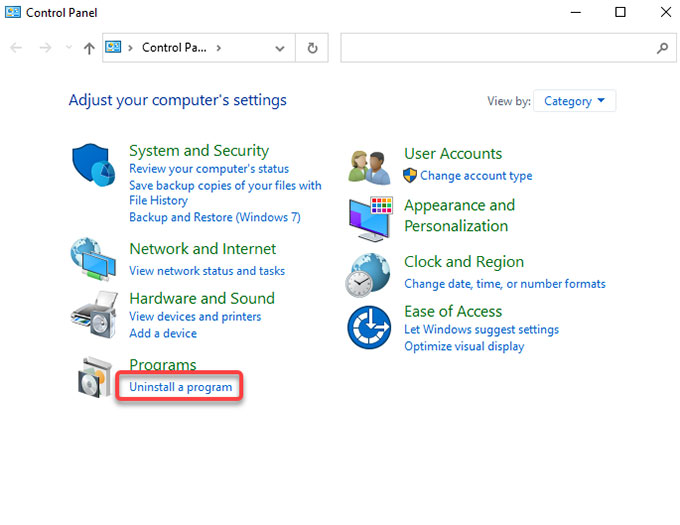Close the Control Panel window
Screen dimensions: 680x525
(666, 12)
